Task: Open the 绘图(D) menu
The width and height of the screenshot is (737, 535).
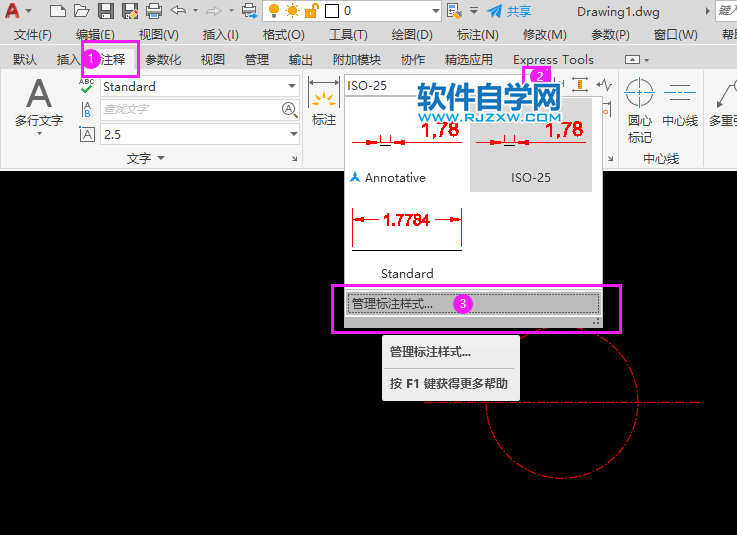Action: point(412,35)
